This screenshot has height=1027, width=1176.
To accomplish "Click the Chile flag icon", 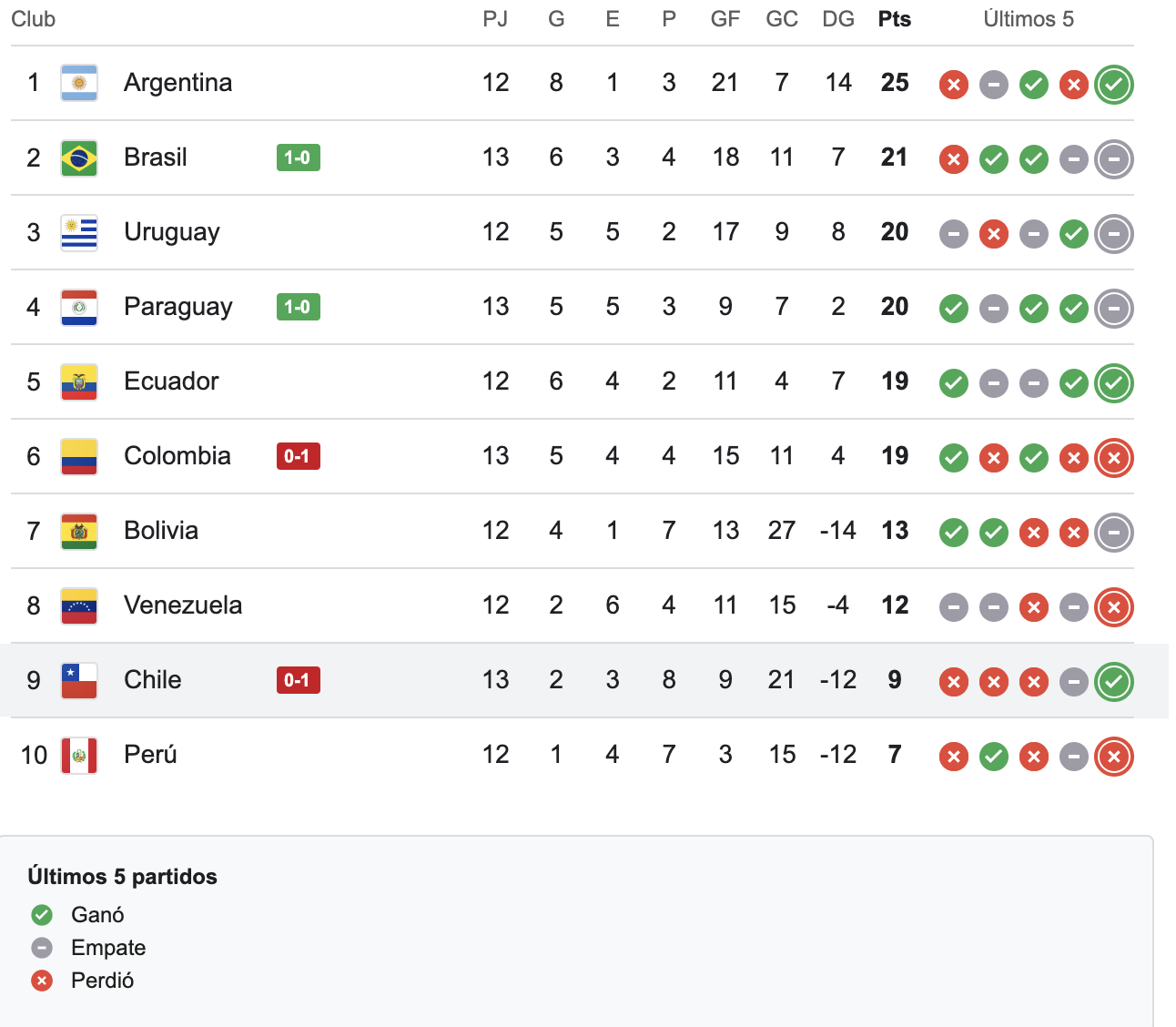I will point(79,680).
